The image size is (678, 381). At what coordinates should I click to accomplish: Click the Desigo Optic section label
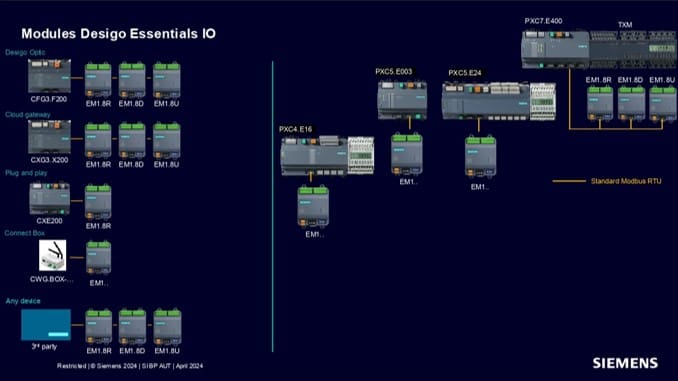click(x=25, y=52)
